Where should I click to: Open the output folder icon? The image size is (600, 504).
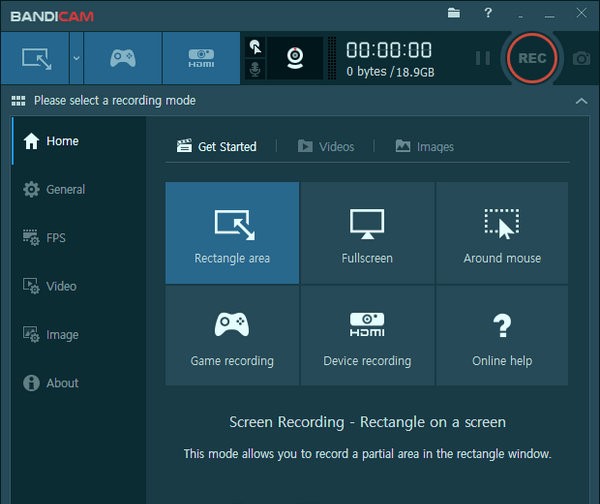click(x=454, y=13)
